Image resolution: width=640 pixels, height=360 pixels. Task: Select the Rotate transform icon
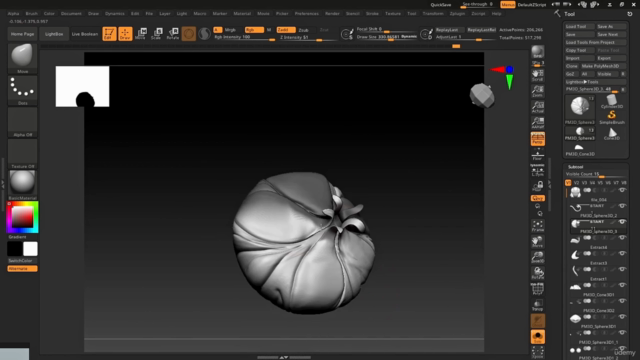pos(173,34)
